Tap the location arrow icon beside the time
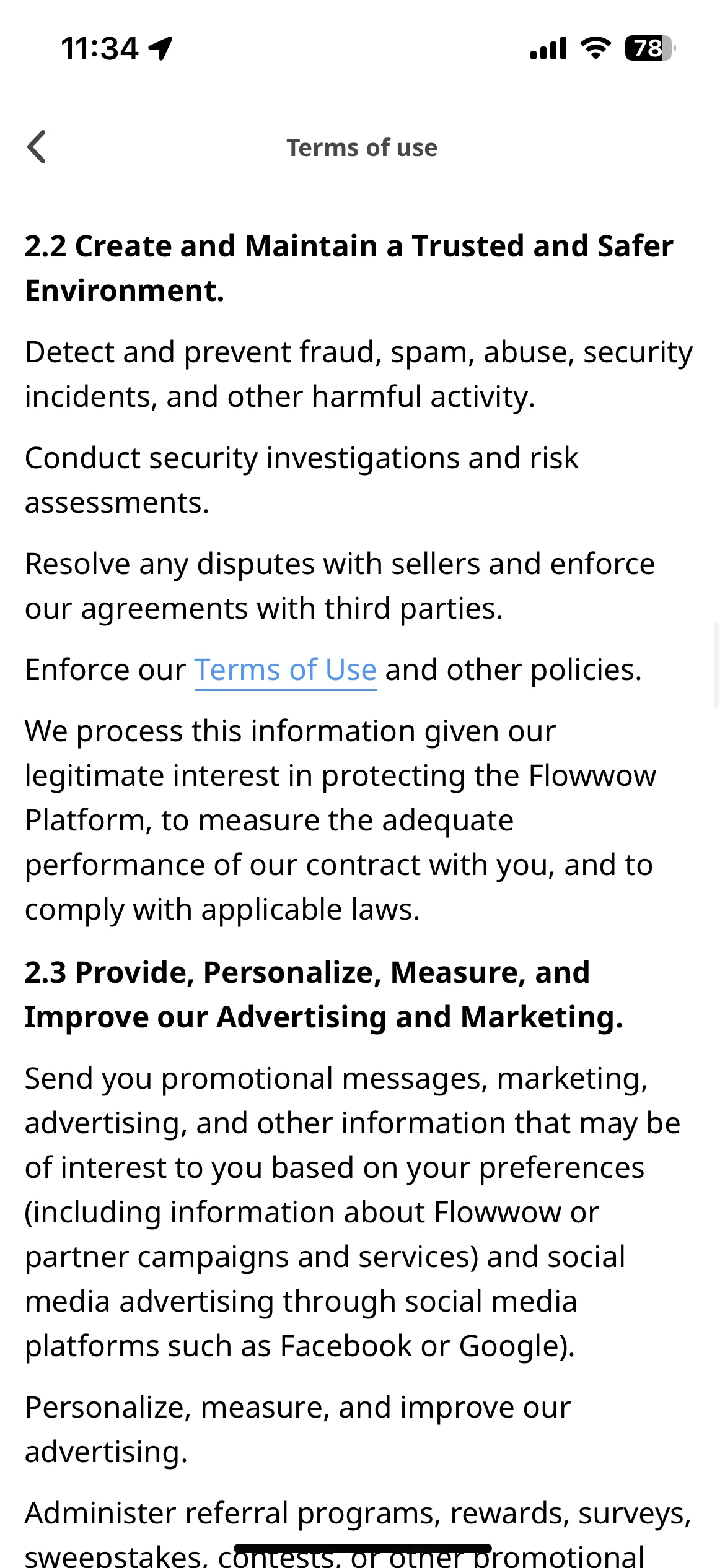 [160, 48]
